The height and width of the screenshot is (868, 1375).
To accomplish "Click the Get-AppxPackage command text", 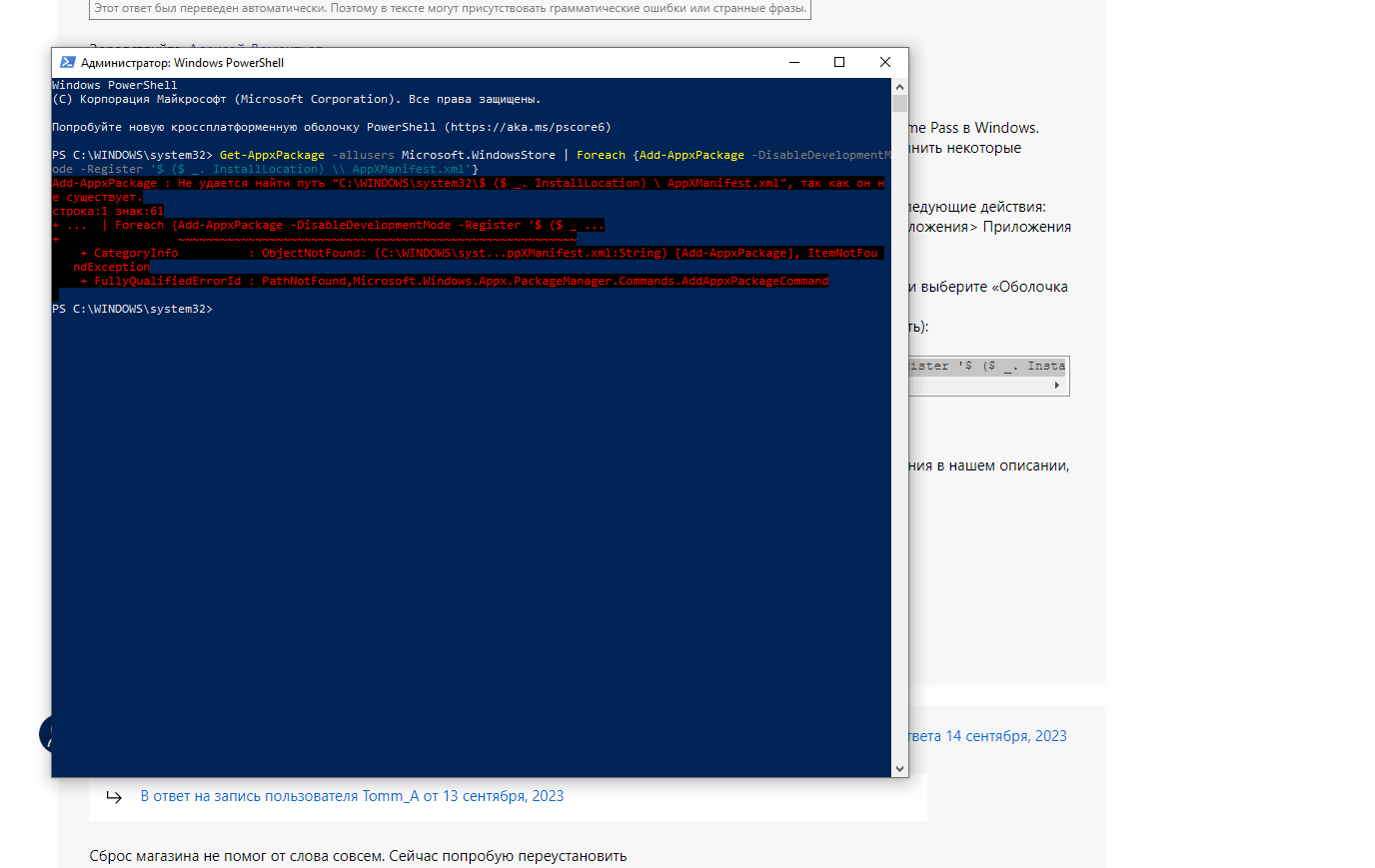I will coord(272,155).
